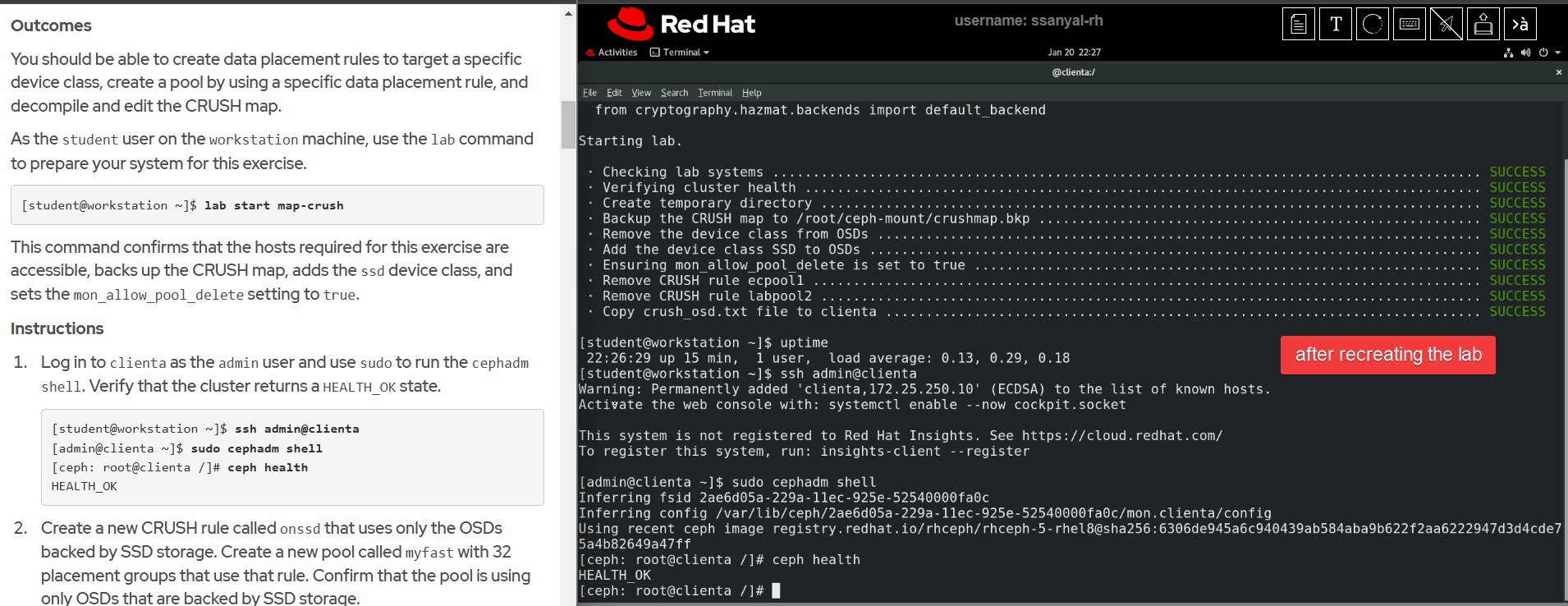Screen dimensions: 1568x606
Task: Click the power icon in top bar
Action: 1543,53
